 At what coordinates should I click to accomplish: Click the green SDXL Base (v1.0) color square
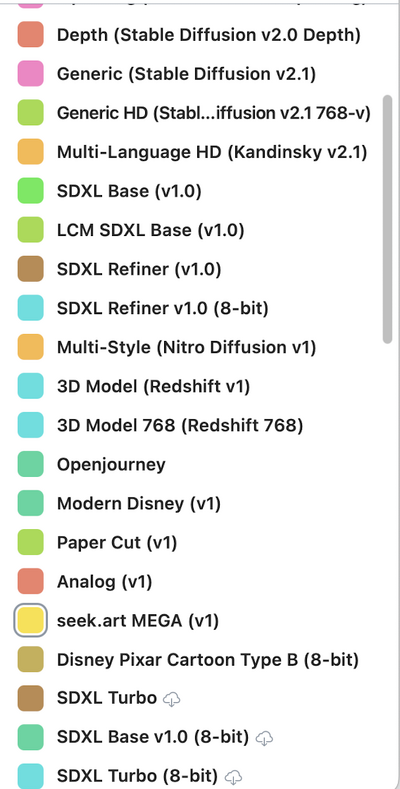[31, 191]
